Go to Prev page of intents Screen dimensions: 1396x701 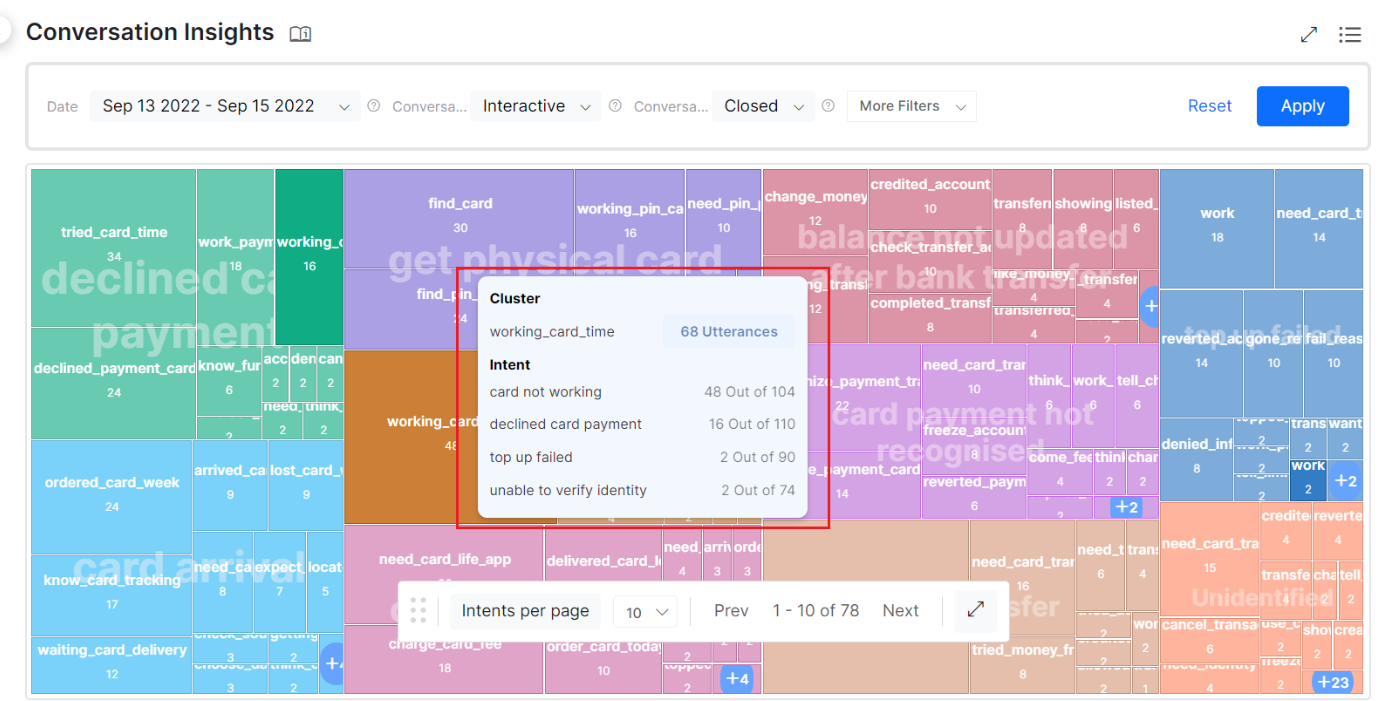tap(731, 611)
